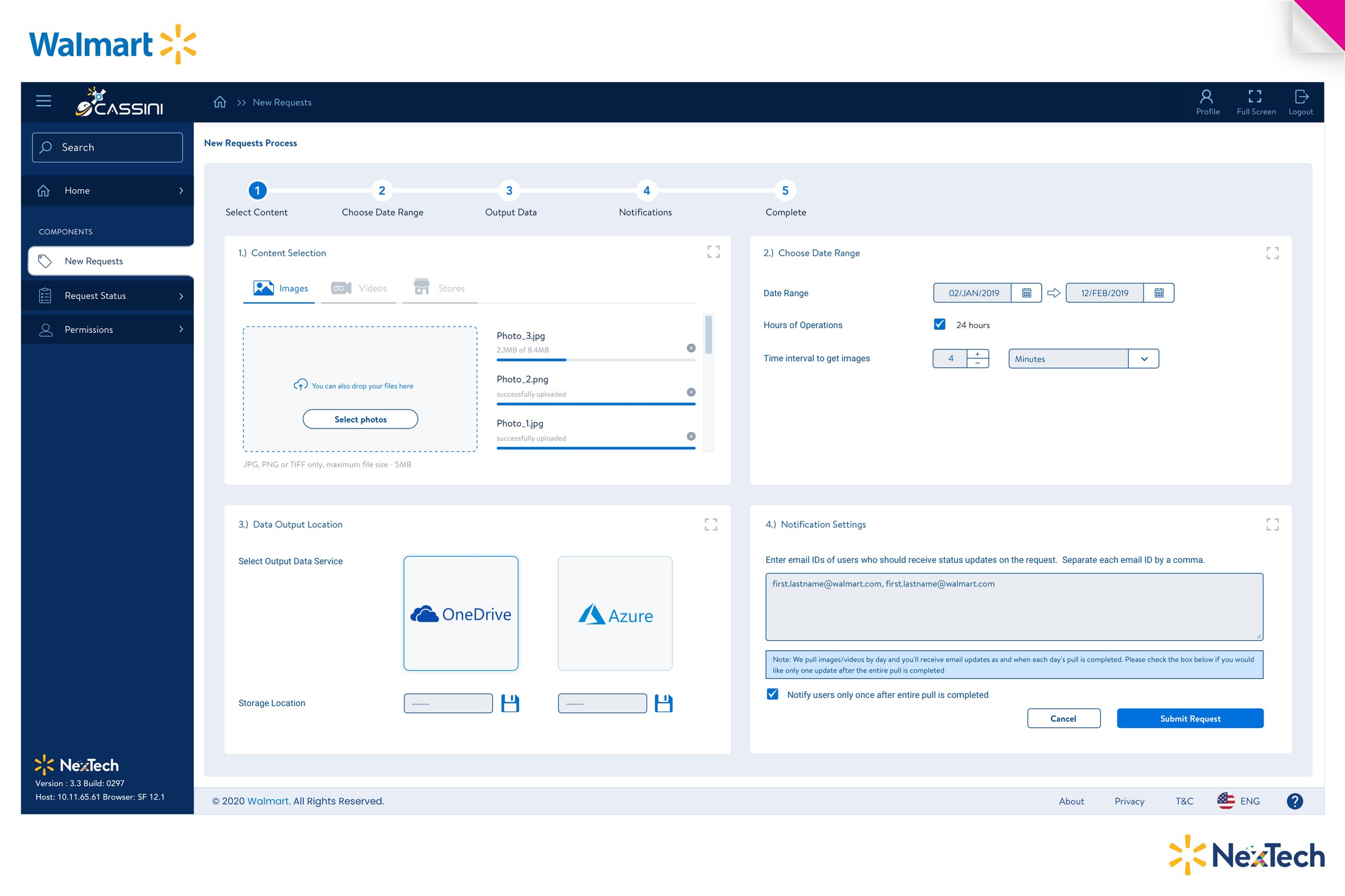
Task: Click the home breadcrumb icon
Action: pos(220,102)
